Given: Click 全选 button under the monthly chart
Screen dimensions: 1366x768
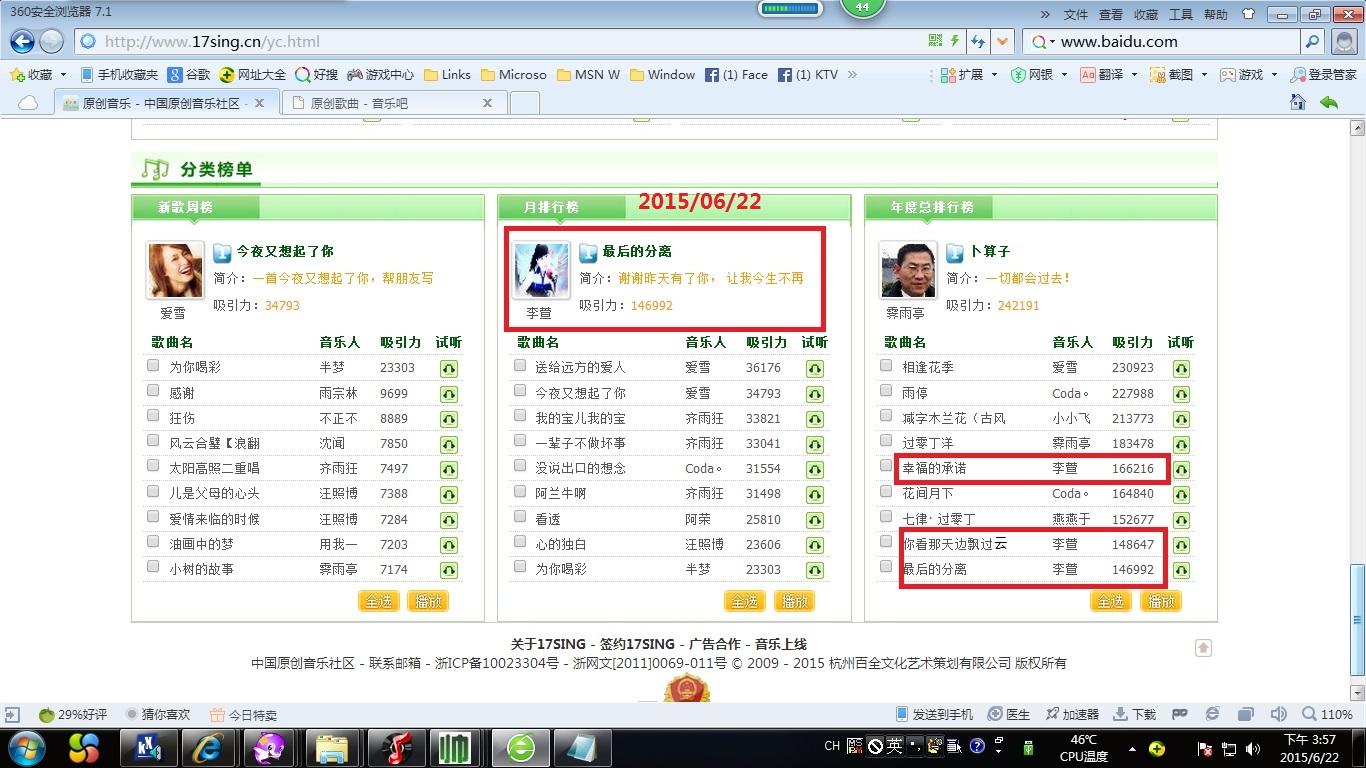Looking at the screenshot, I should pyautogui.click(x=744, y=601).
